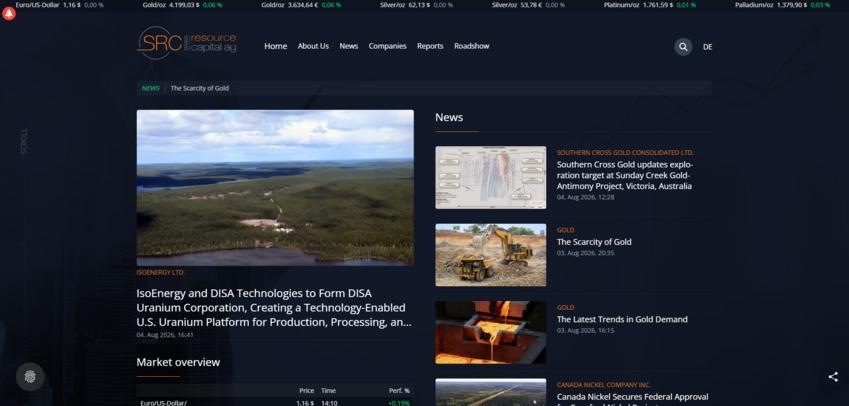Click Gold/oz 4.199,03 $ ticker entry

(182, 5)
